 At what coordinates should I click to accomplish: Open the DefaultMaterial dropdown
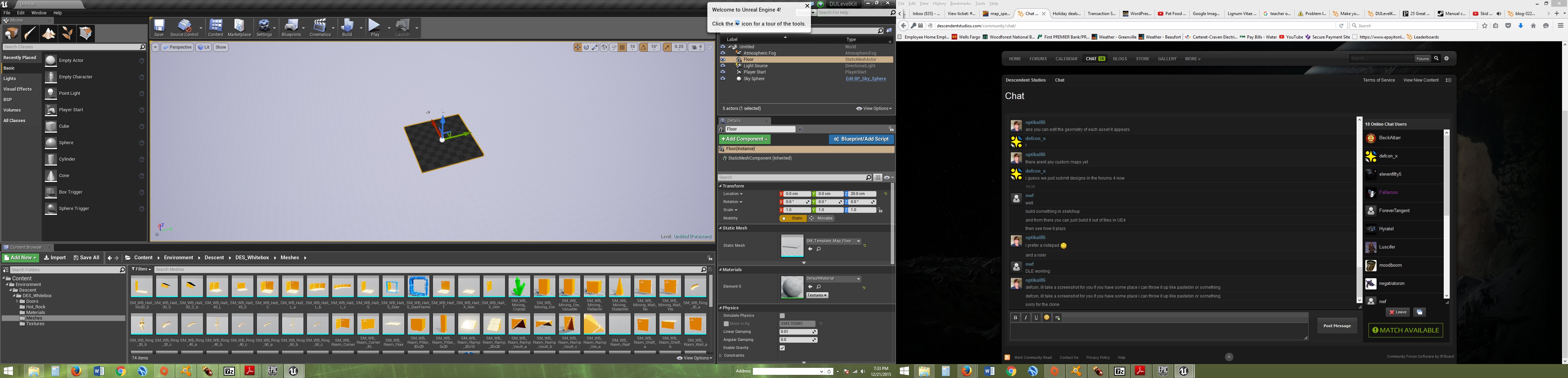coord(833,279)
